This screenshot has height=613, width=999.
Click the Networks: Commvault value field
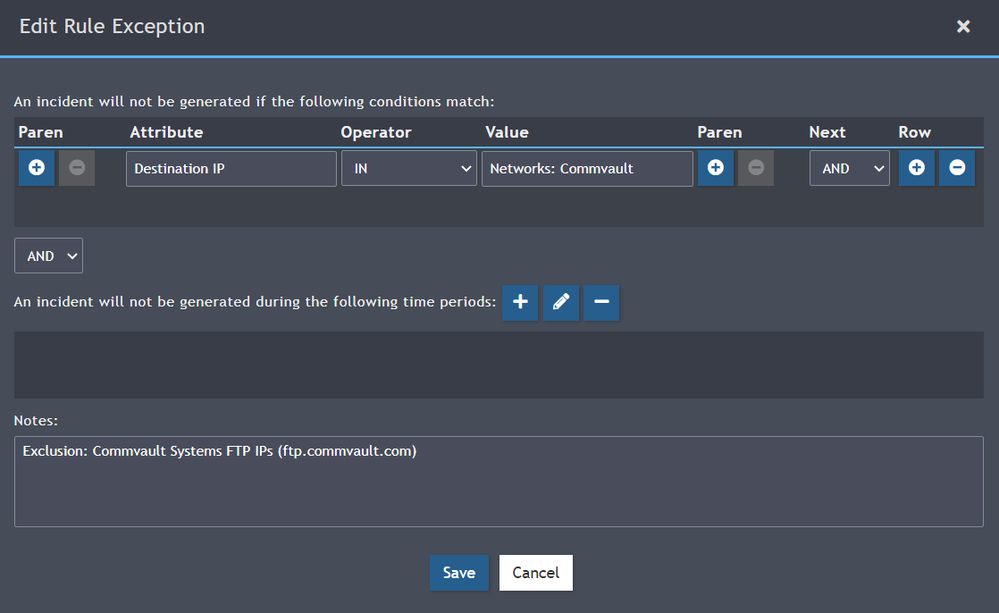point(587,169)
